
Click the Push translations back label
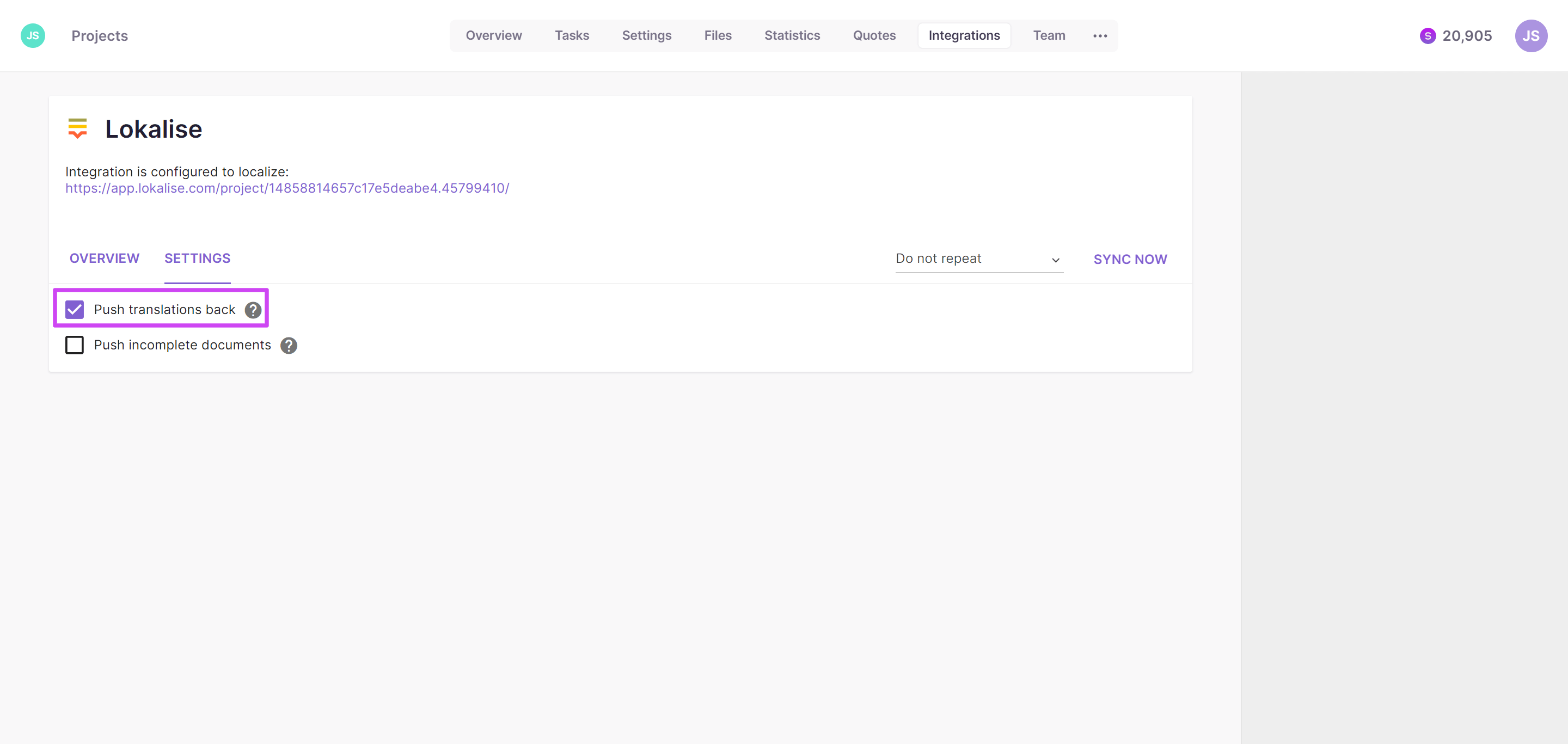click(164, 310)
